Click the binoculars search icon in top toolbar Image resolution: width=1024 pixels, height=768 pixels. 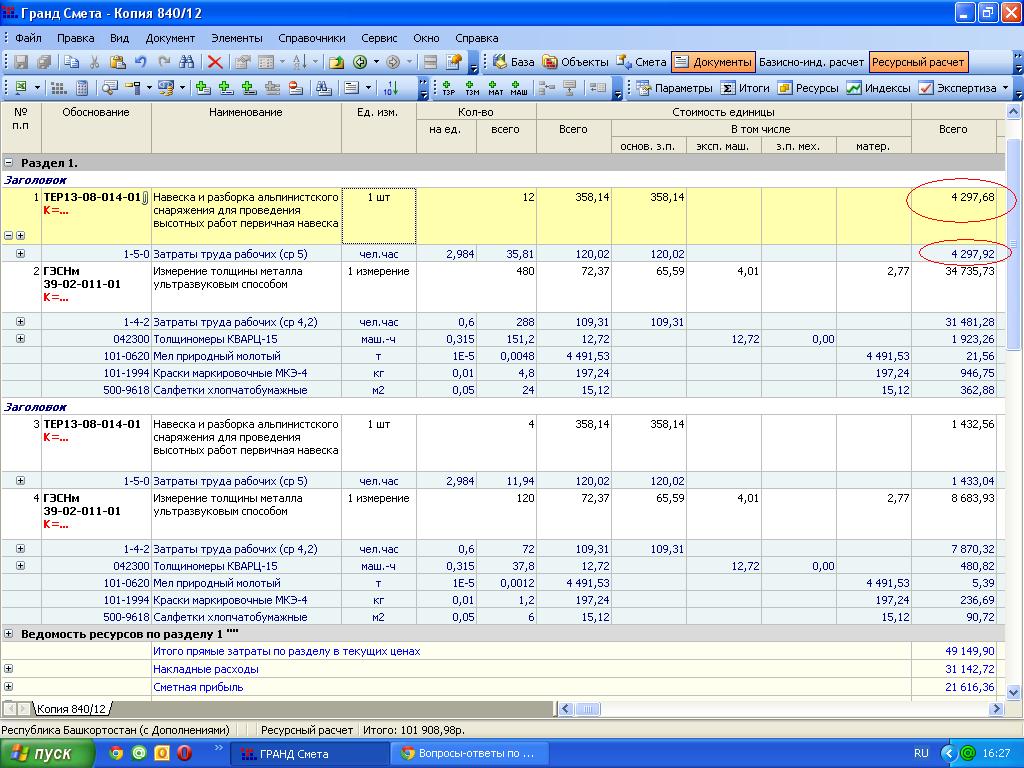point(186,62)
